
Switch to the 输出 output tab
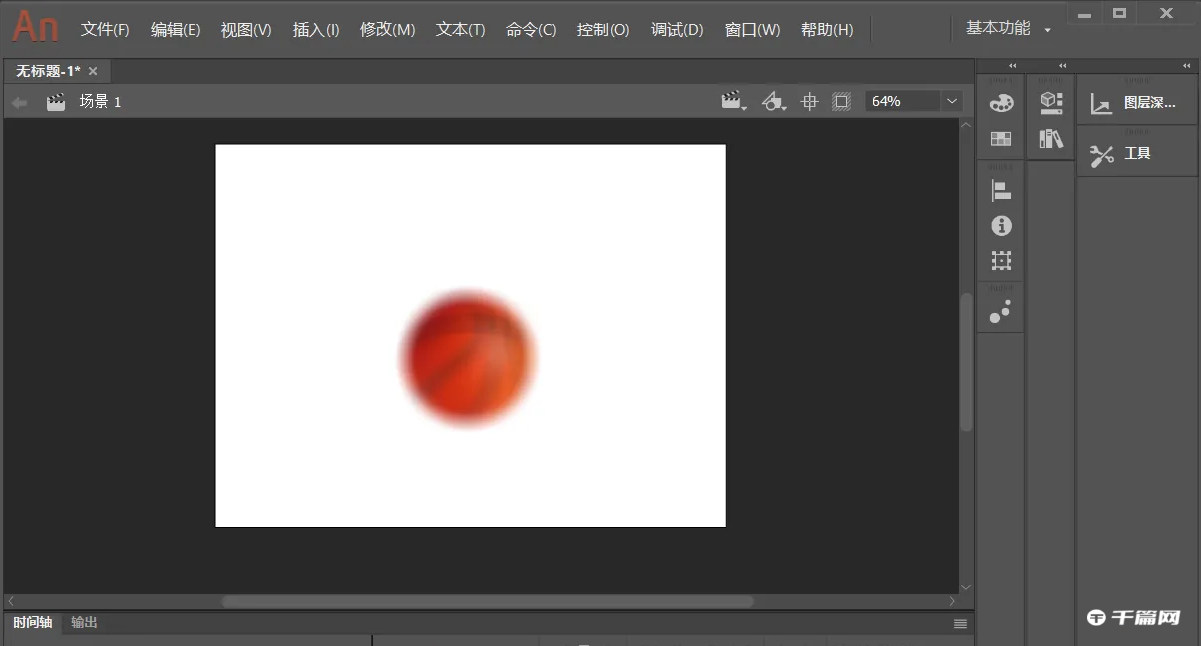[x=84, y=622]
